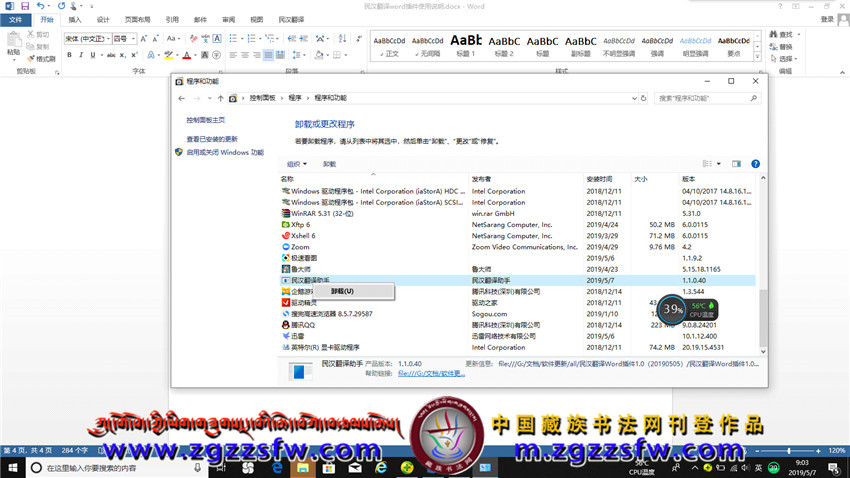Click the clear formatting eraser icon
Screen dimensions: 850x478
pos(194,38)
